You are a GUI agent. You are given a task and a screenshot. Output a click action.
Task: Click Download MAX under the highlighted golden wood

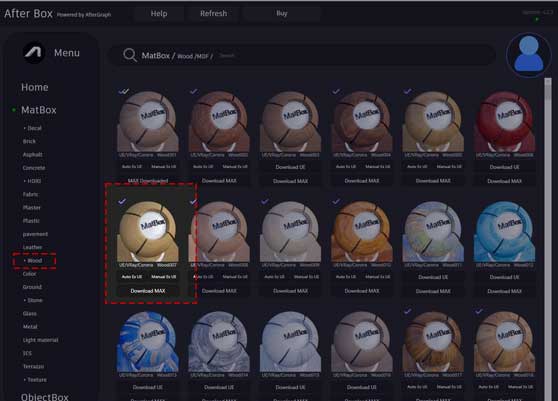[148, 291]
